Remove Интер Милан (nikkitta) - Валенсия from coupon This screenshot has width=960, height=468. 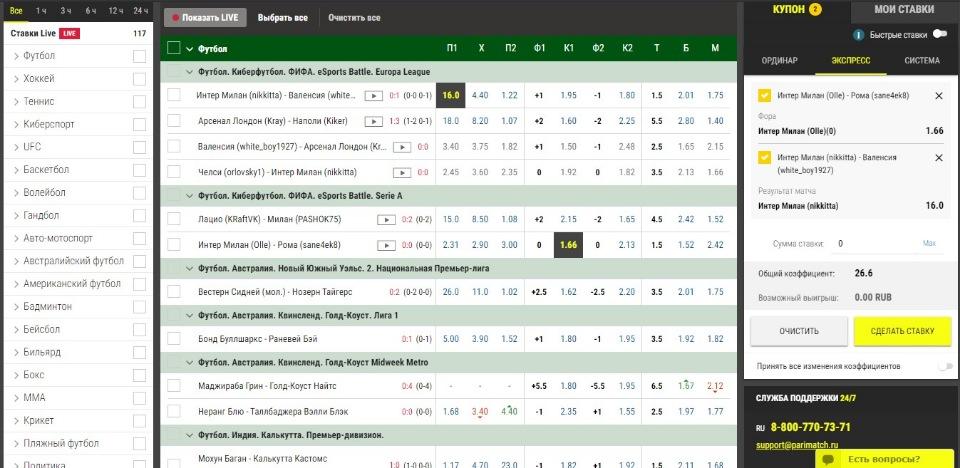(x=939, y=157)
